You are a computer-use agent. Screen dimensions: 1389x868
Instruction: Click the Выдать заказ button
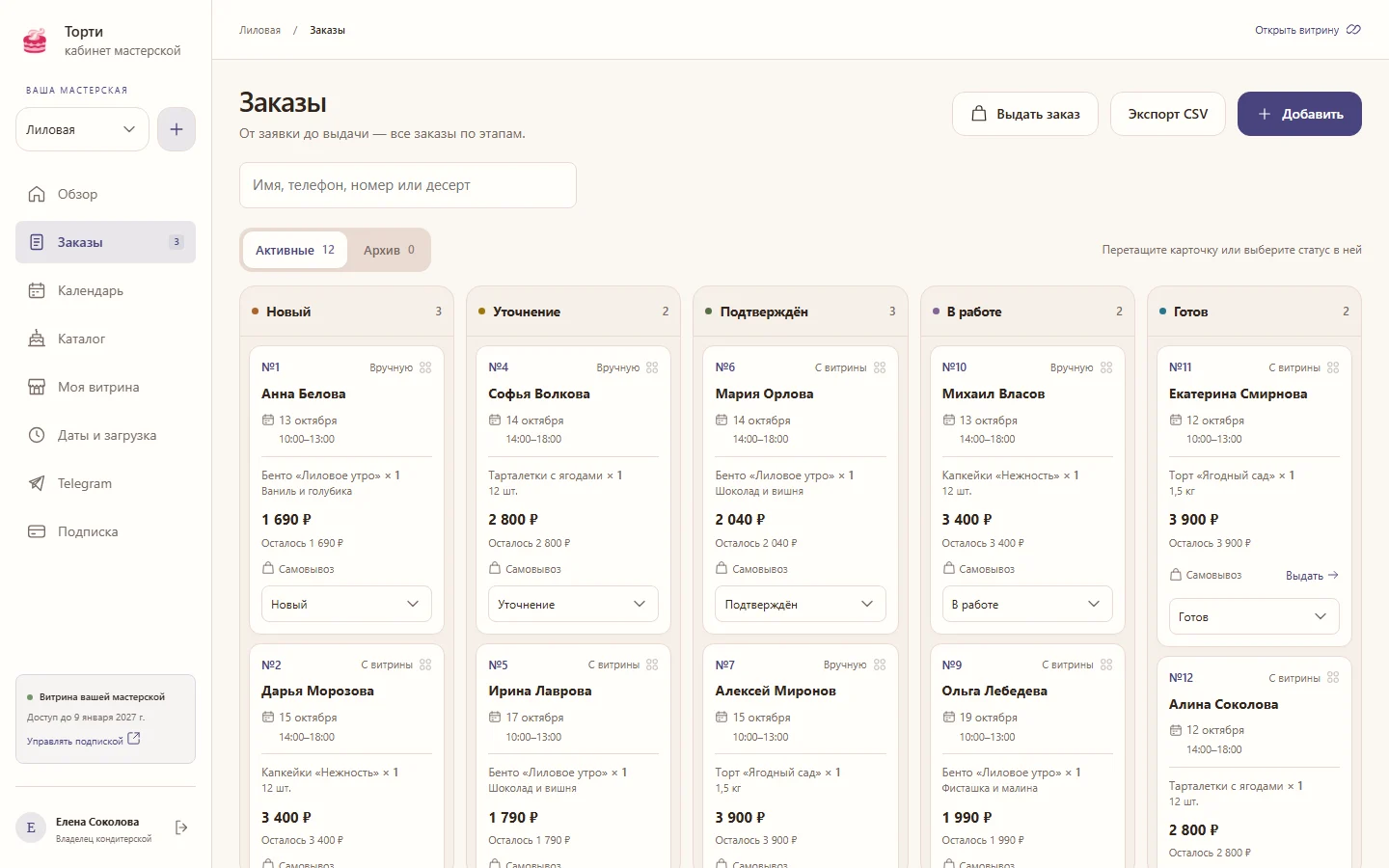coord(1025,114)
